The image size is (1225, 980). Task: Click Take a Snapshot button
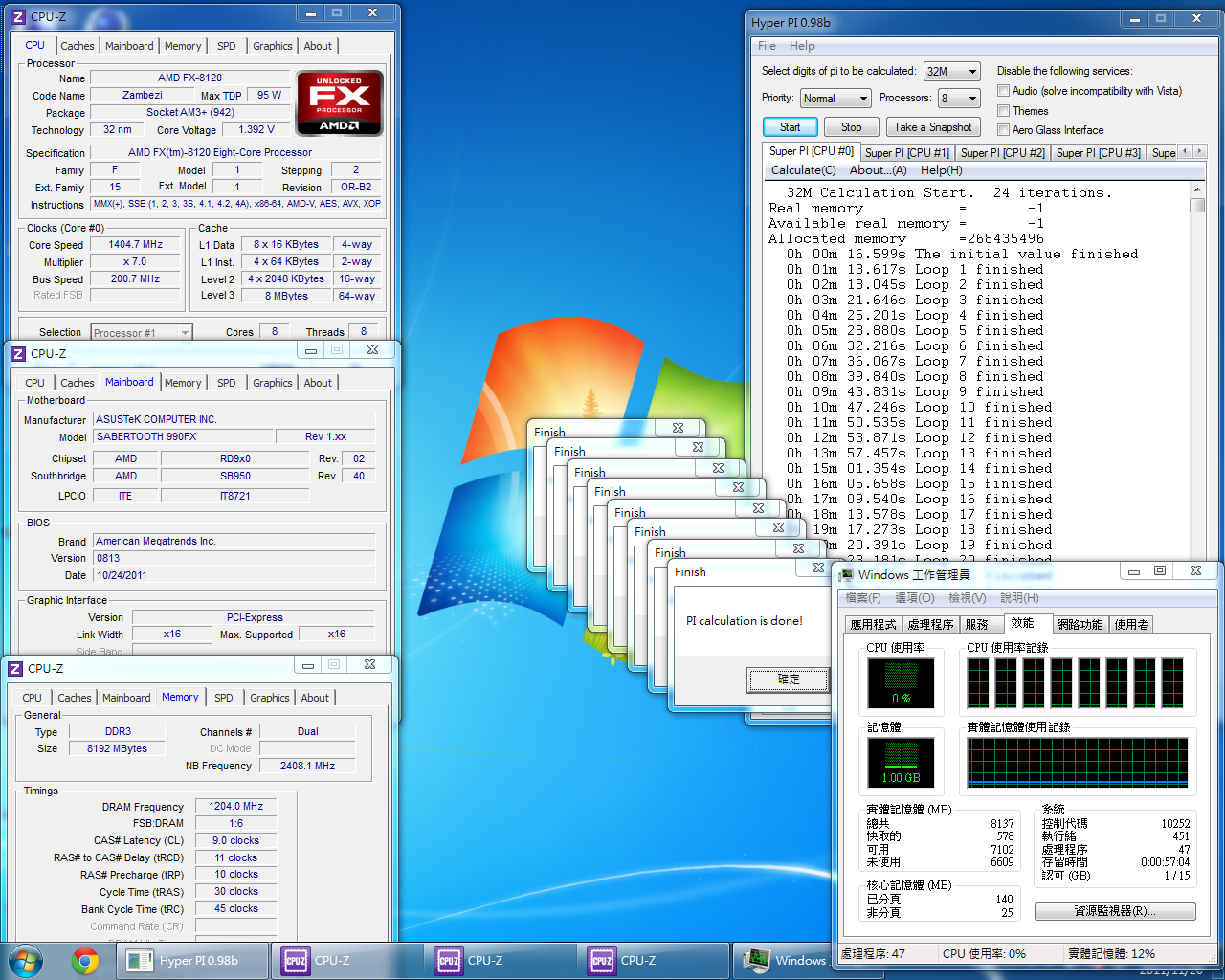pyautogui.click(x=932, y=127)
